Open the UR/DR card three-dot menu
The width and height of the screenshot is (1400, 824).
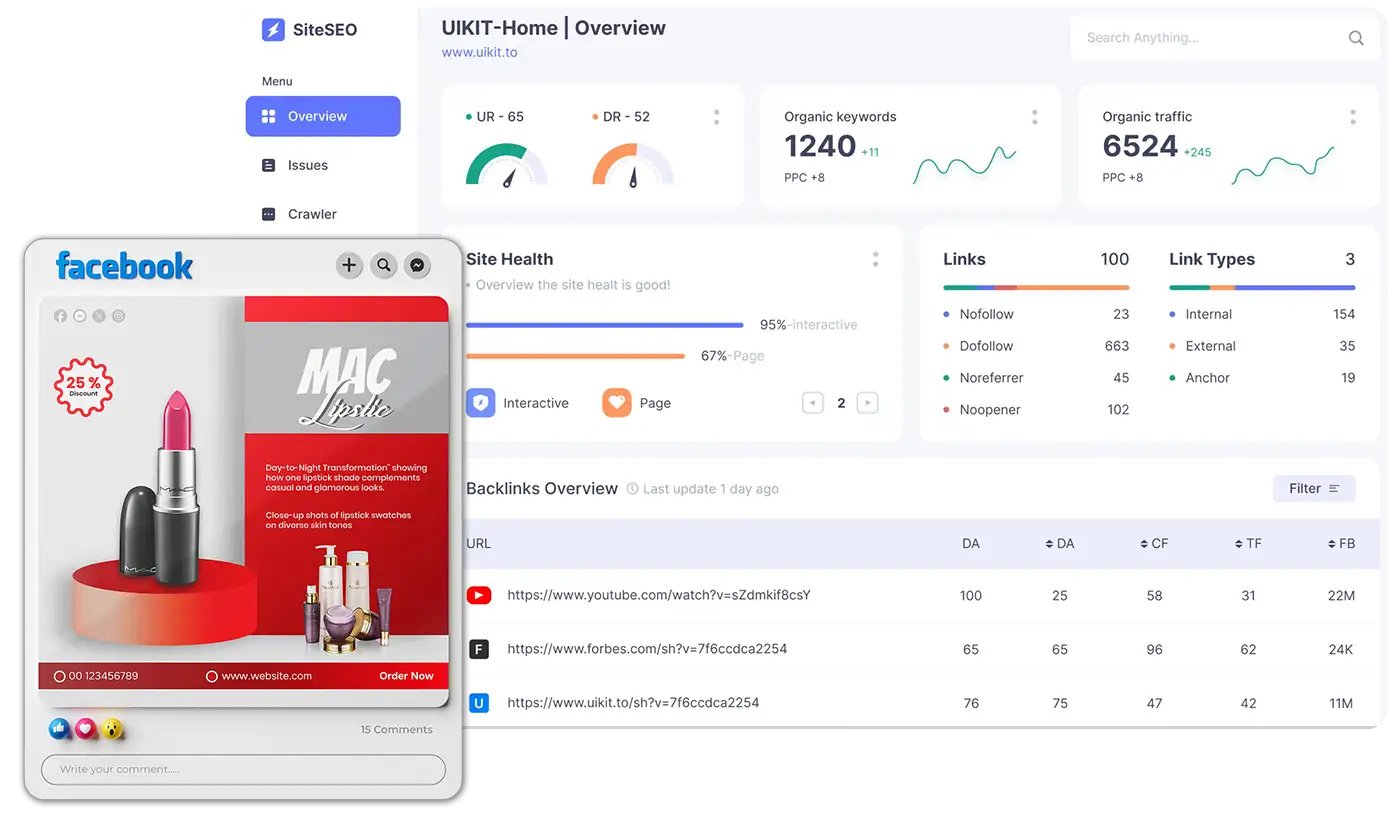[716, 117]
